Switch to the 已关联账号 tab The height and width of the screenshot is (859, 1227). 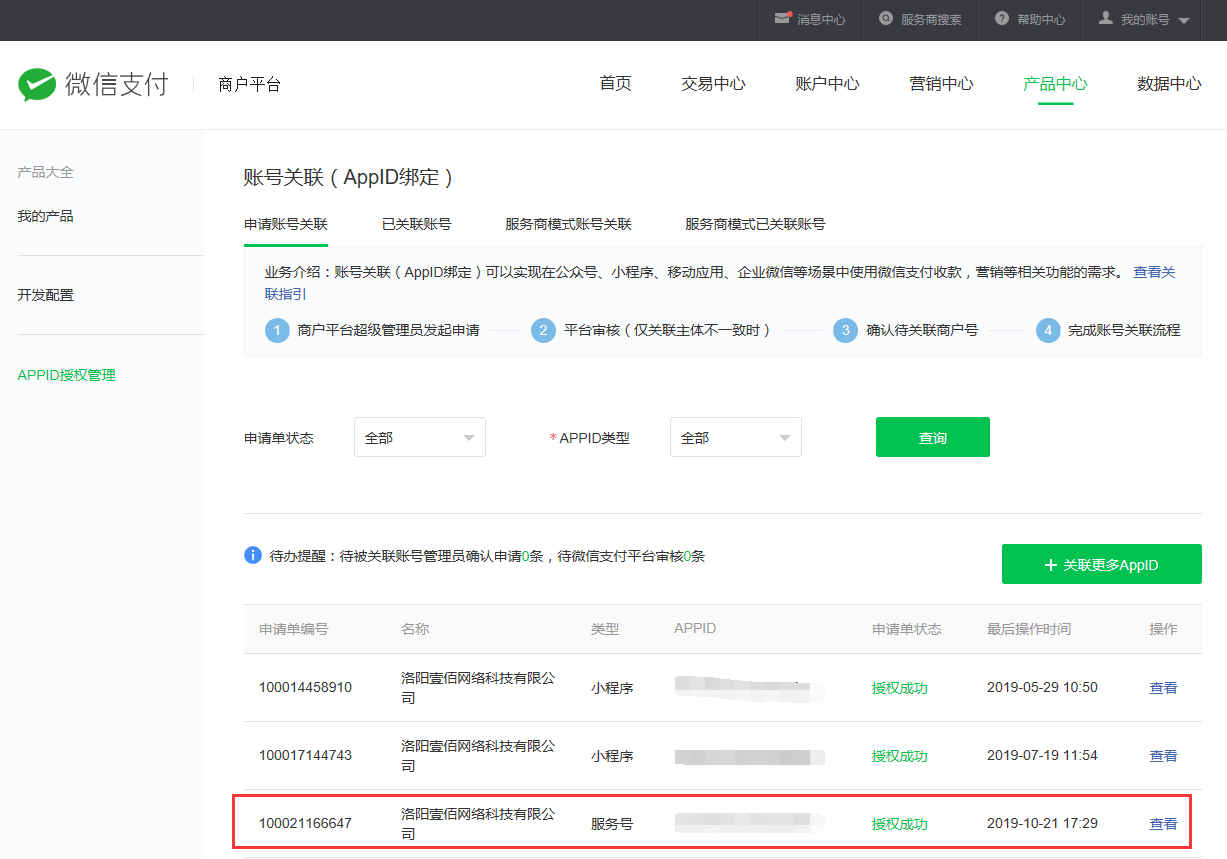pyautogui.click(x=417, y=224)
